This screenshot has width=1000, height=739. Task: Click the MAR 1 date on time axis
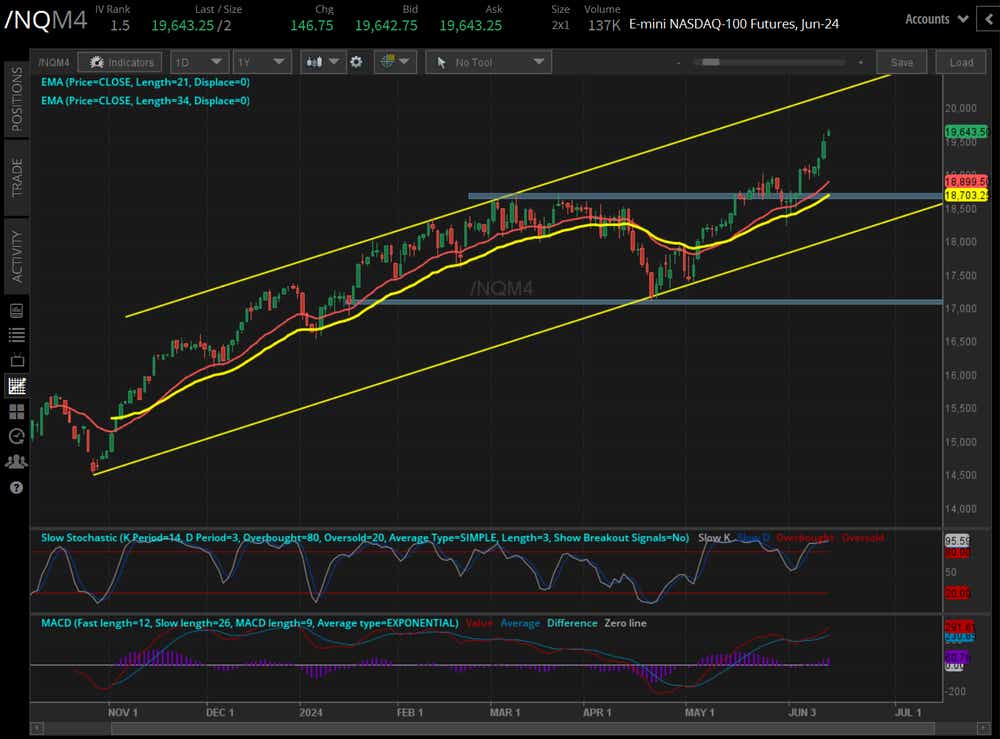tap(504, 712)
